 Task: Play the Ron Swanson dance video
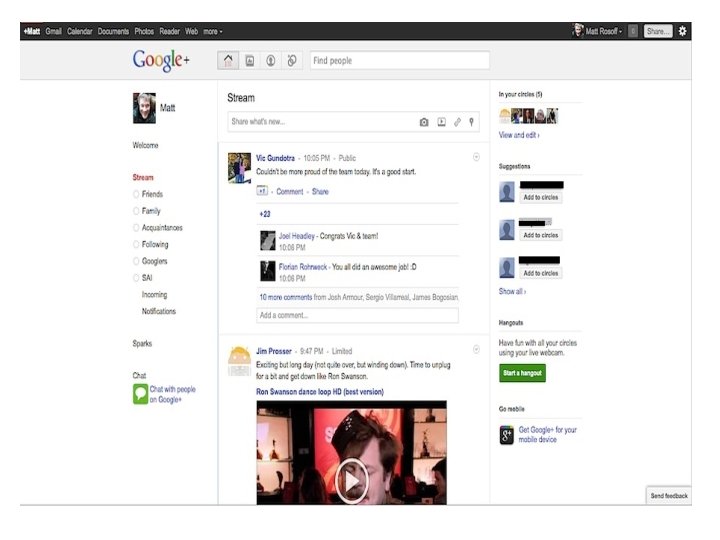[352, 480]
